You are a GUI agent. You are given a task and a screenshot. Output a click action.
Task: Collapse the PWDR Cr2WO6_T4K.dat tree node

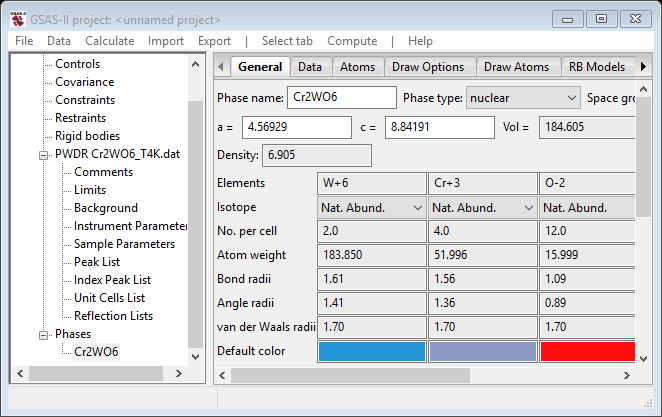coord(43,155)
